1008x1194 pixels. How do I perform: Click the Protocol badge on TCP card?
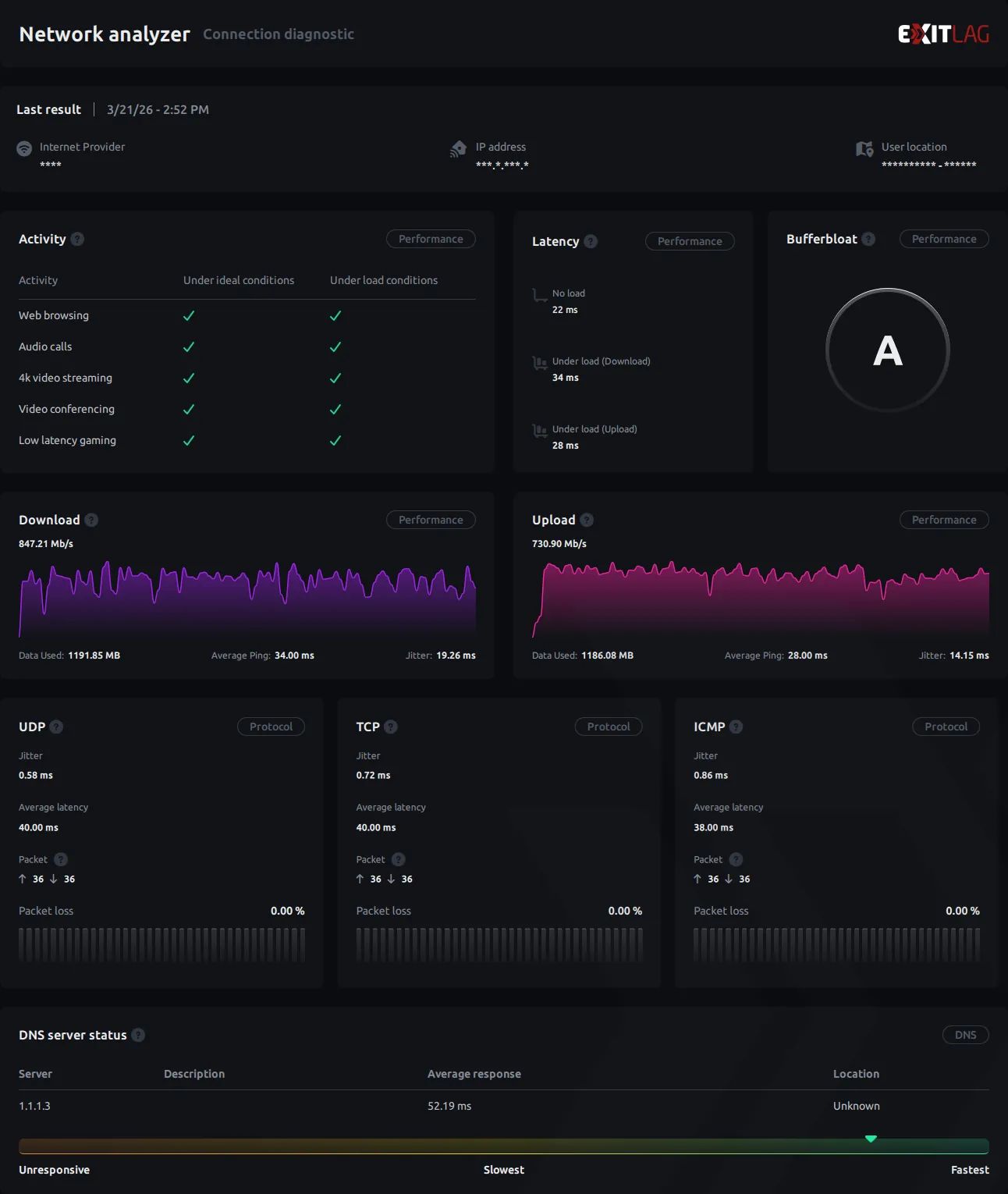(x=609, y=727)
